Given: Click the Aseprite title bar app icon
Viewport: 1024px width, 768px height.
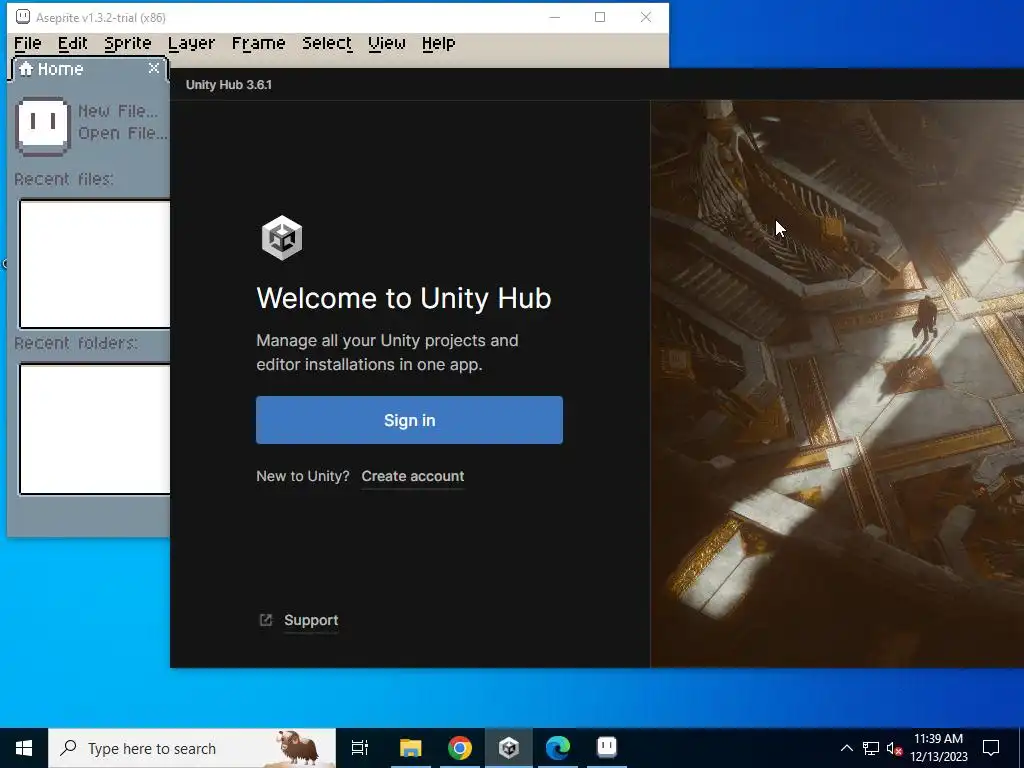Looking at the screenshot, I should click(x=23, y=17).
